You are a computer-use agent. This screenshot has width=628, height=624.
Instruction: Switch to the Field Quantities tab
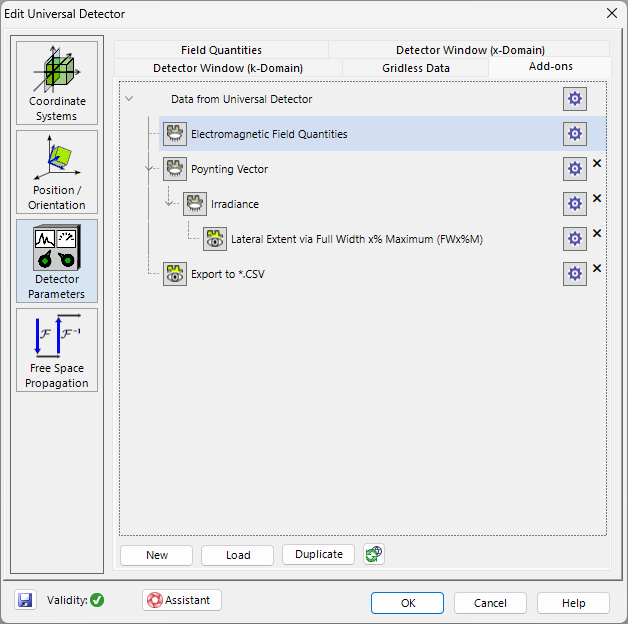click(221, 50)
